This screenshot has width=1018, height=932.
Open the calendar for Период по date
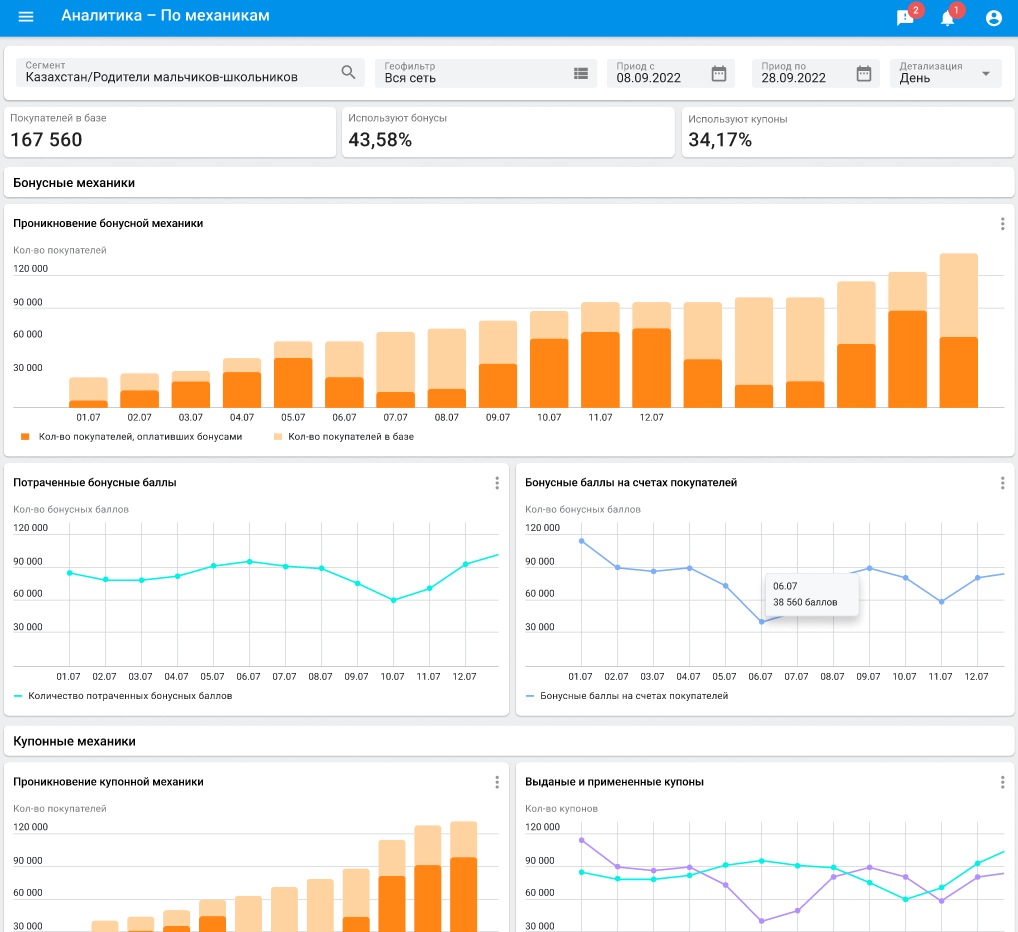click(864, 73)
